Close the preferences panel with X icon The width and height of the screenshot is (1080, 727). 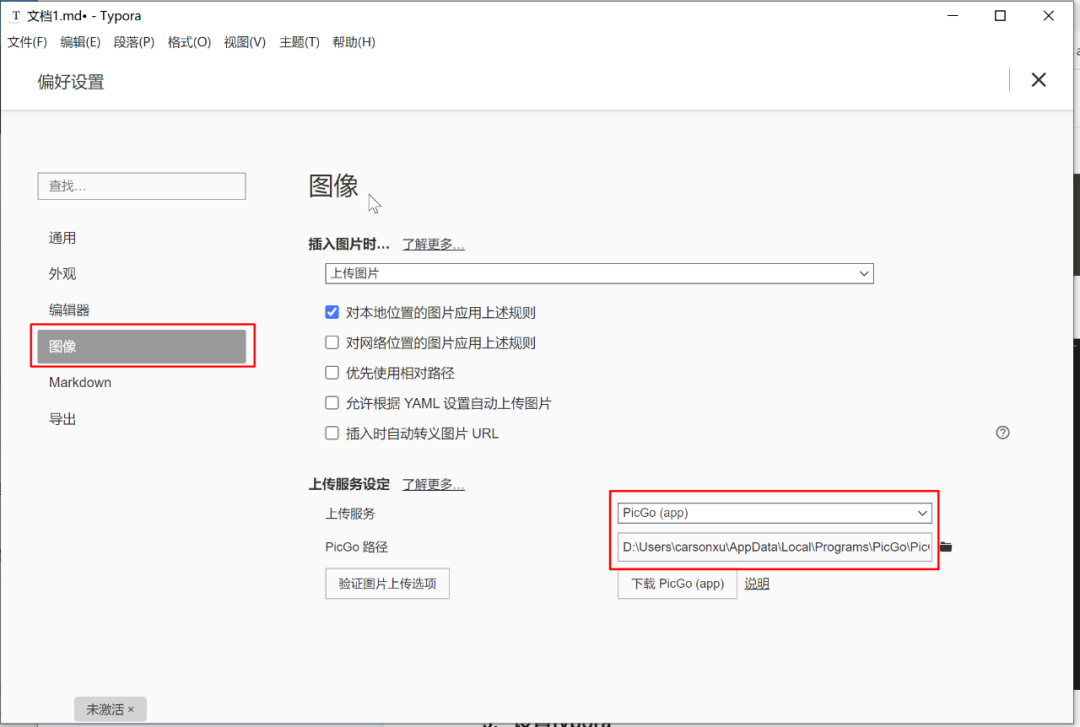tap(1038, 80)
